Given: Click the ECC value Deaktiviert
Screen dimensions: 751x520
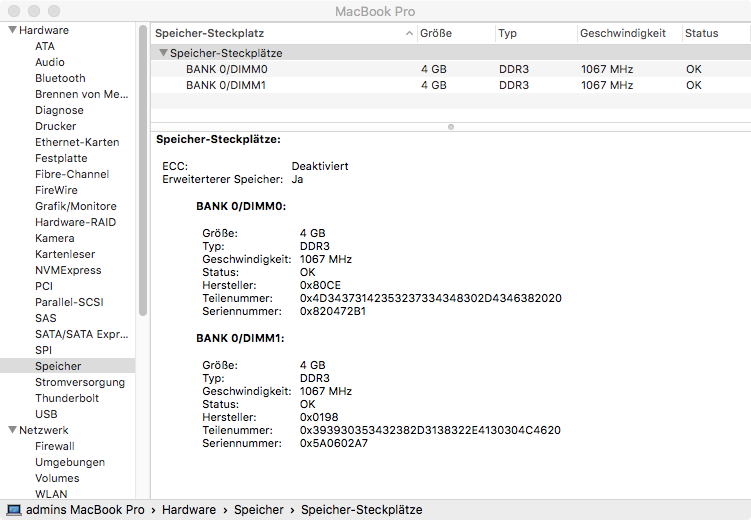Looking at the screenshot, I should coord(320,166).
